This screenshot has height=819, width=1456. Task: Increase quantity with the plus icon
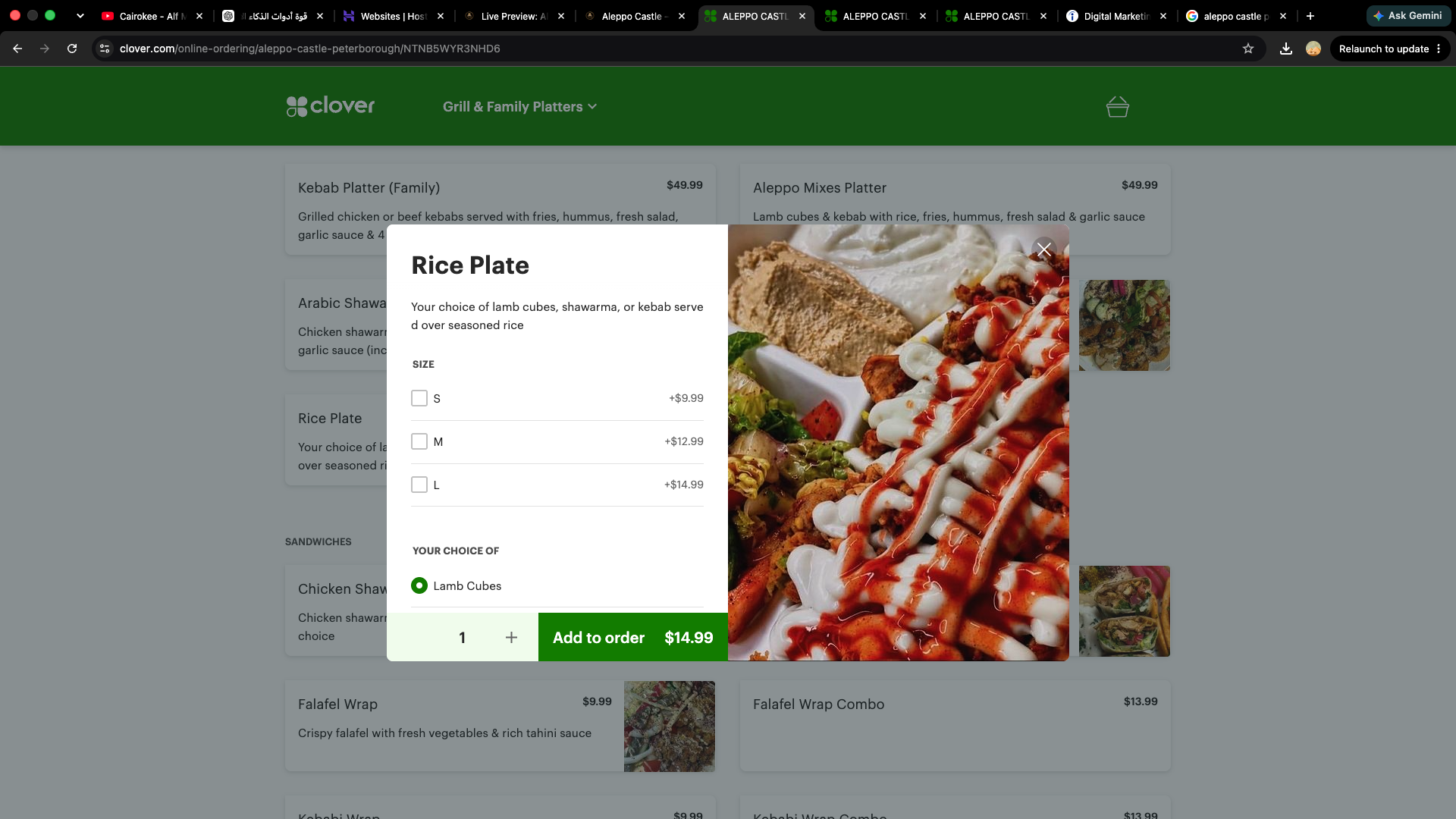click(511, 638)
